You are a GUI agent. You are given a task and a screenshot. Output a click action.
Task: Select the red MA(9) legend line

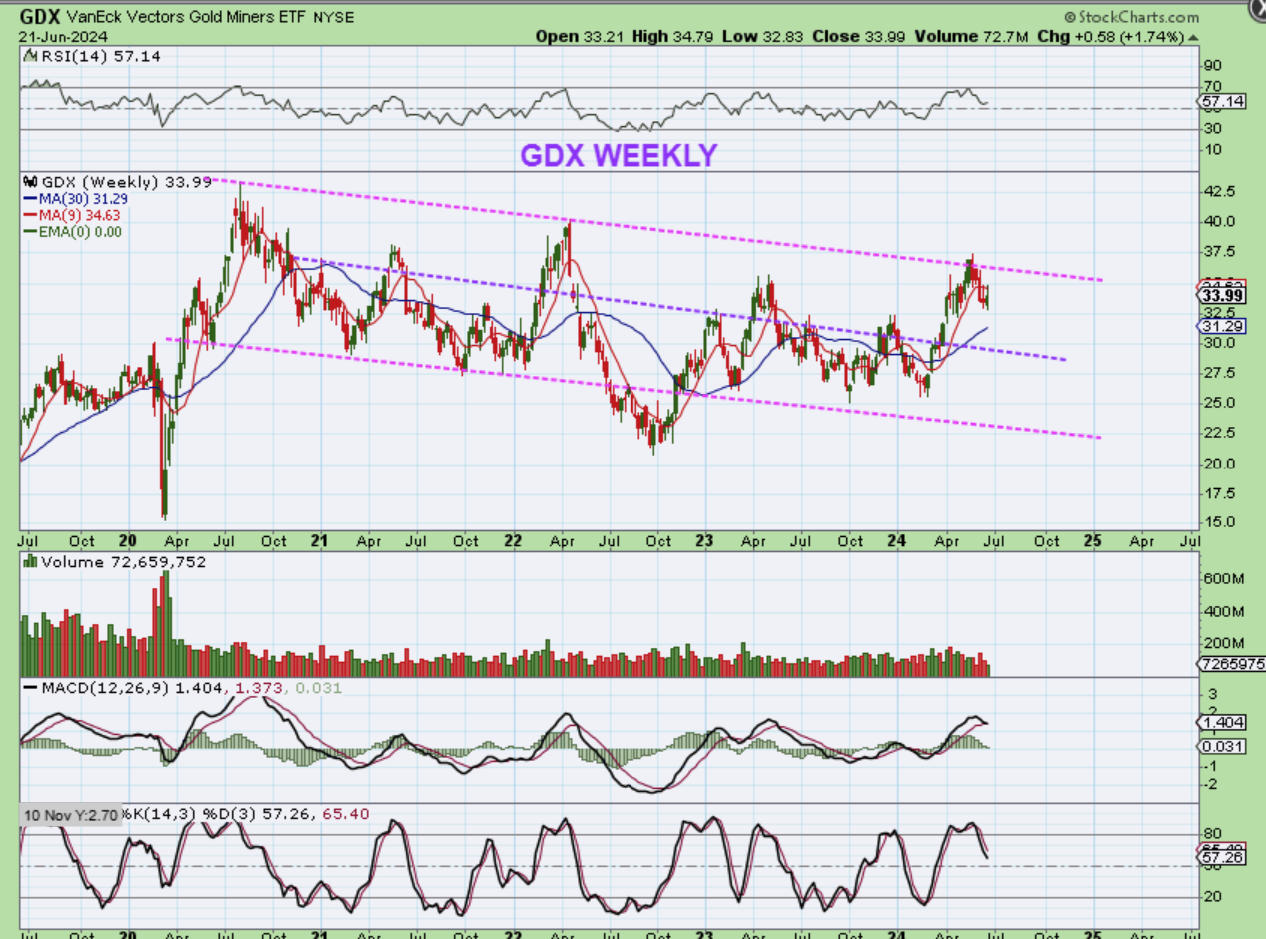28,215
